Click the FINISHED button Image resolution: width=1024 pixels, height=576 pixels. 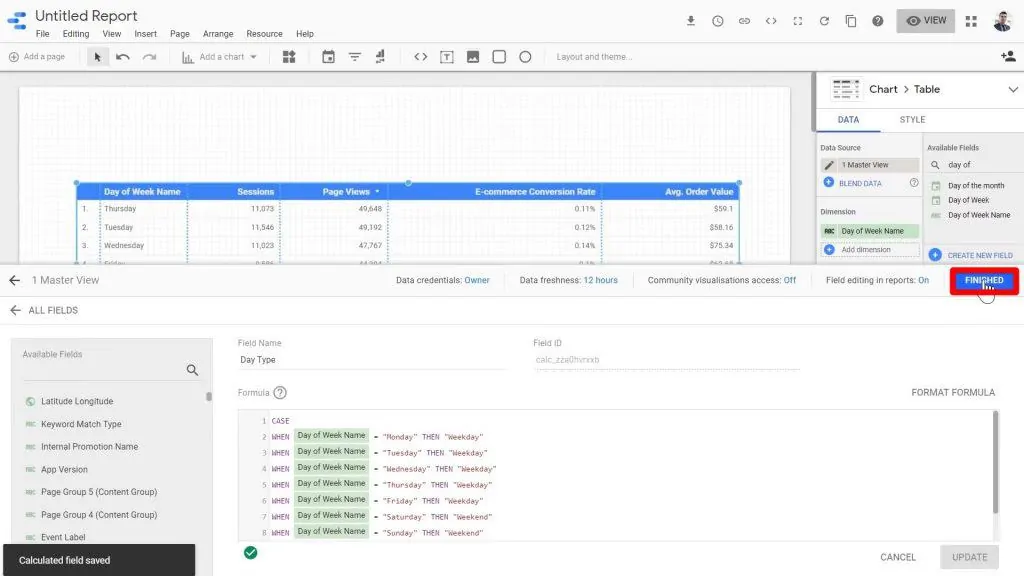click(x=983, y=280)
